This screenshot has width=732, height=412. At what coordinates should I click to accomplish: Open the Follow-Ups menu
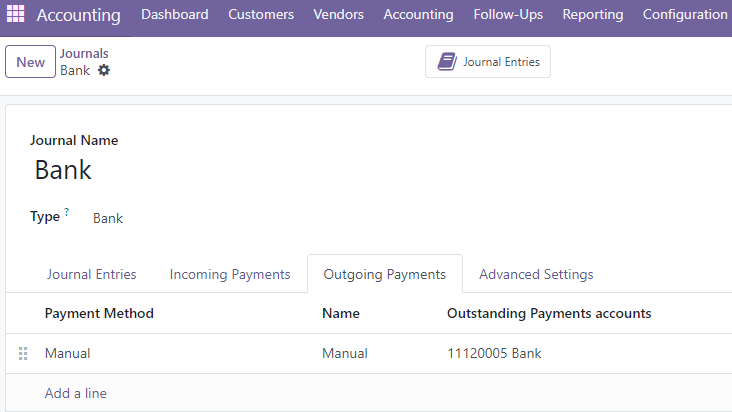(x=508, y=14)
